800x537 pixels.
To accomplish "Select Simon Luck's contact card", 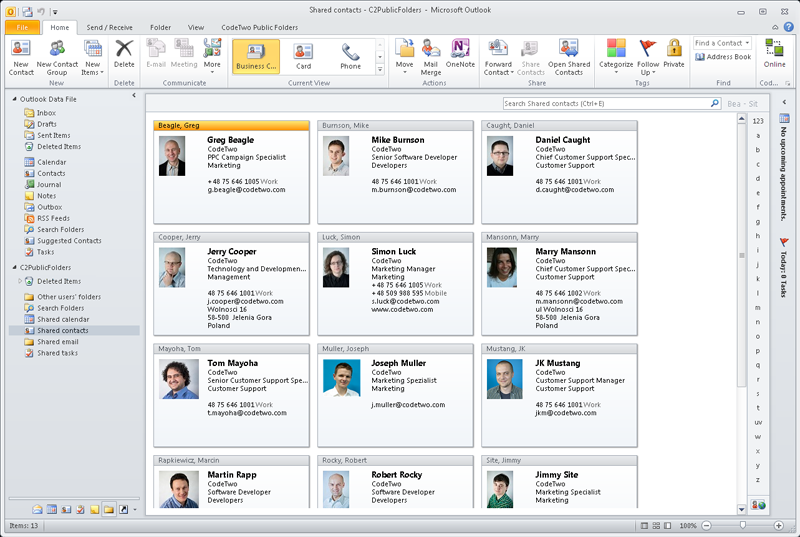I will (x=395, y=284).
